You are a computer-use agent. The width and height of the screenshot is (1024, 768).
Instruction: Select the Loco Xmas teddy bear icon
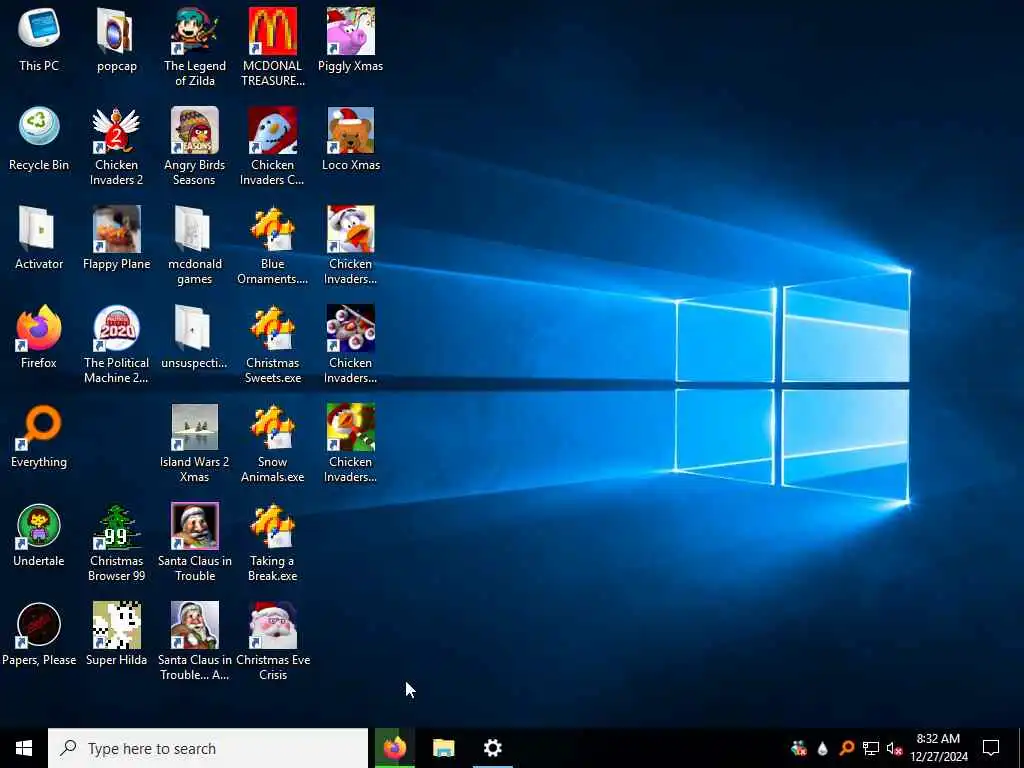[x=351, y=130]
